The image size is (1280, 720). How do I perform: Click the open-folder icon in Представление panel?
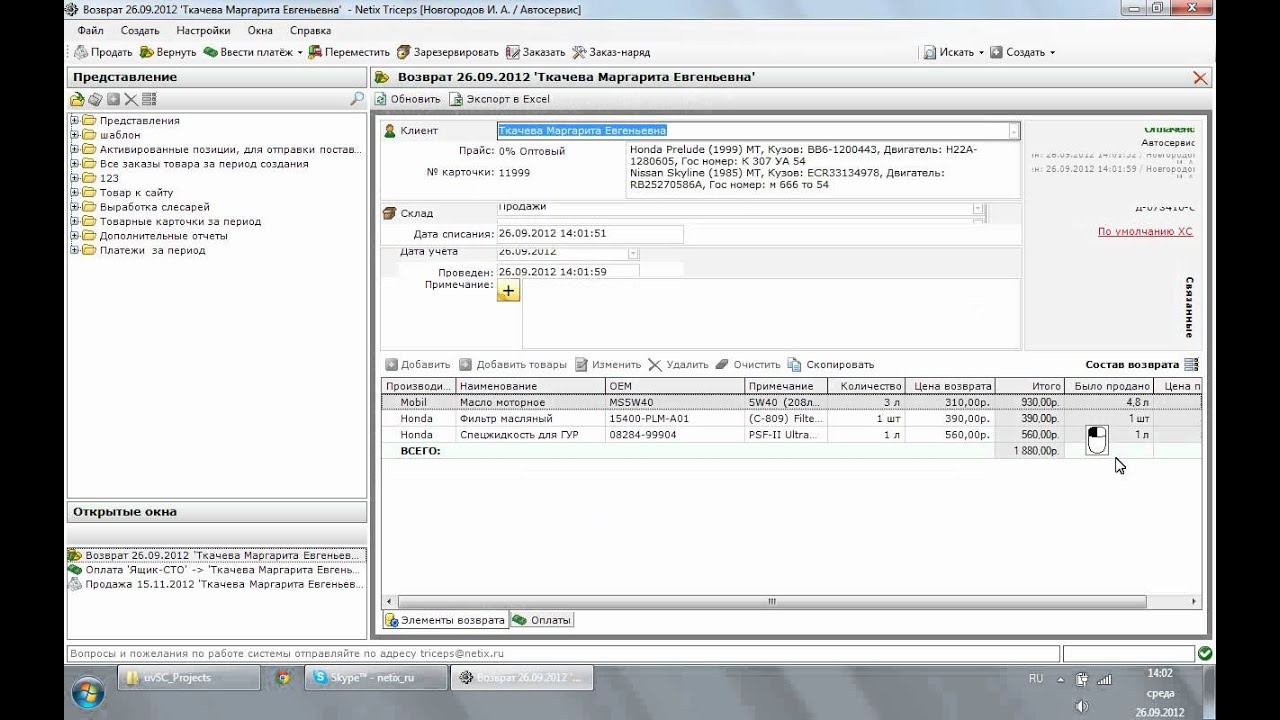point(77,99)
